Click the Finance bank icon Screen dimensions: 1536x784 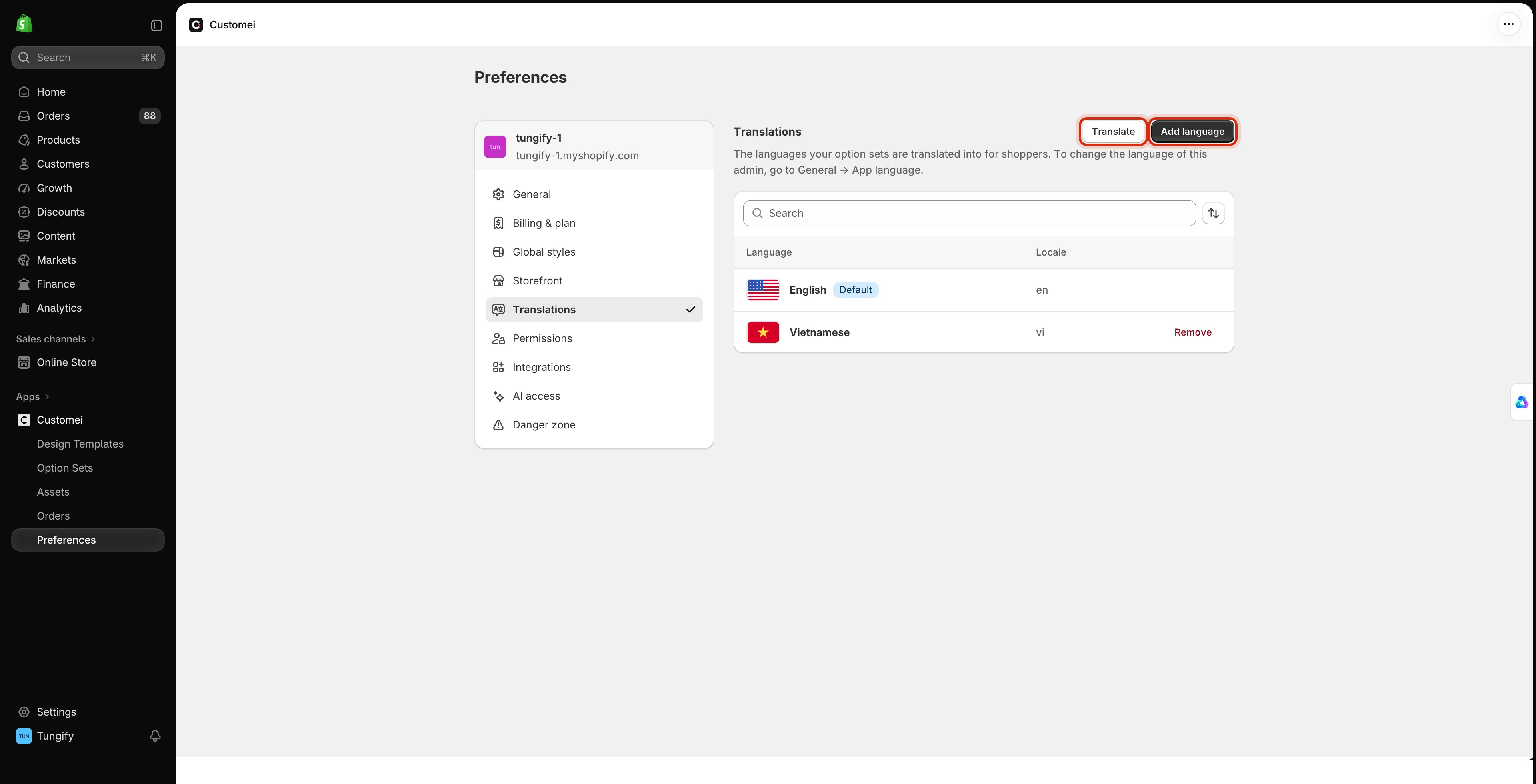pyautogui.click(x=24, y=284)
